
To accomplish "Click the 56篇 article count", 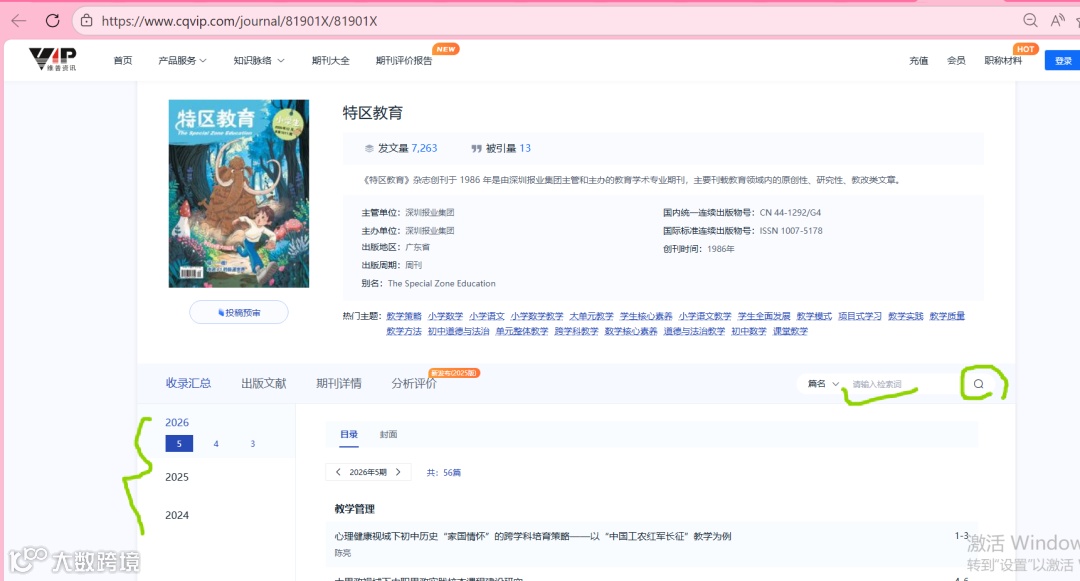I will (x=452, y=473).
